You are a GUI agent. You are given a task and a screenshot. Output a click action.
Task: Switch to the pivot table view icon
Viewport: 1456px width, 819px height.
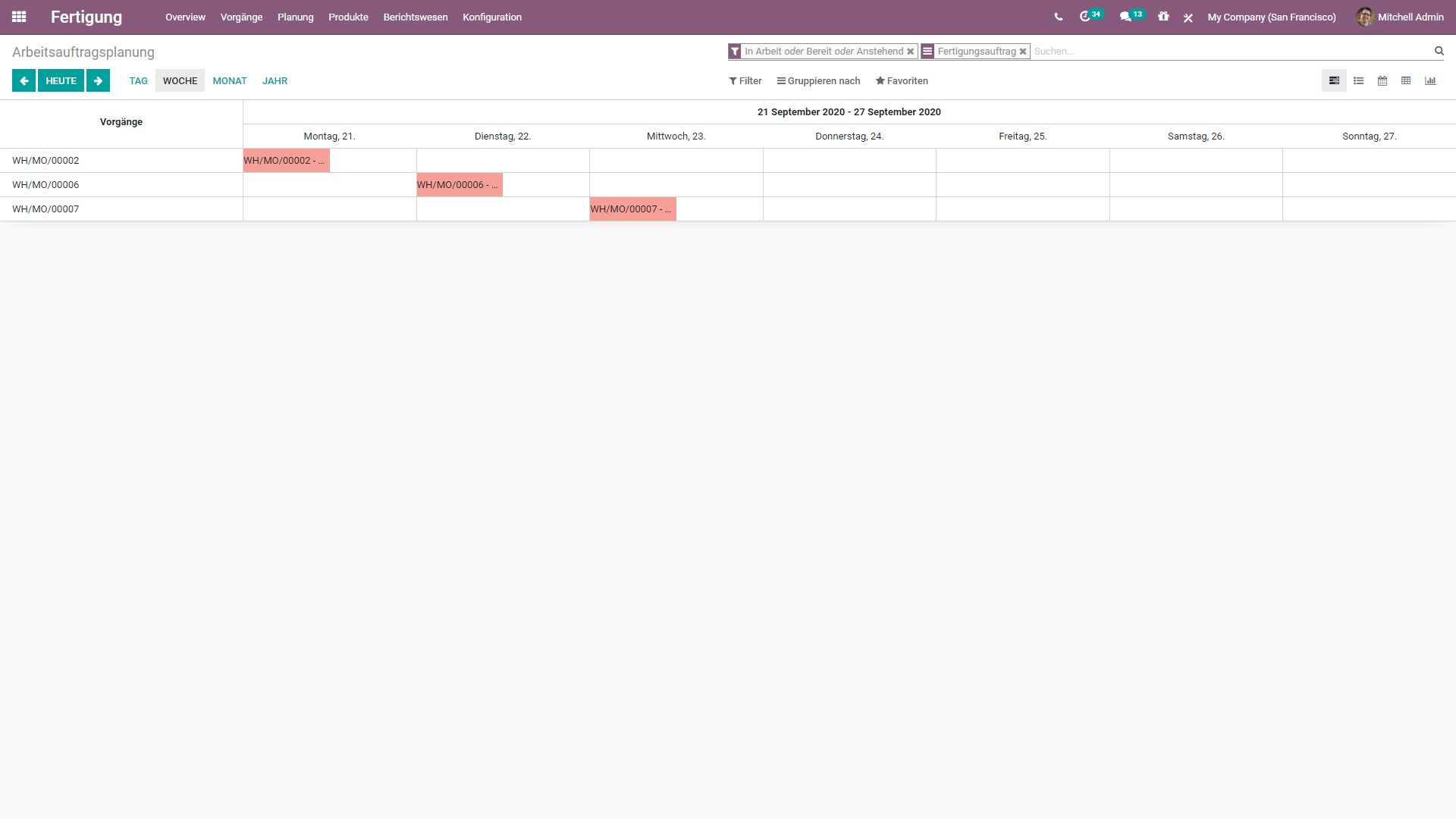click(1406, 80)
